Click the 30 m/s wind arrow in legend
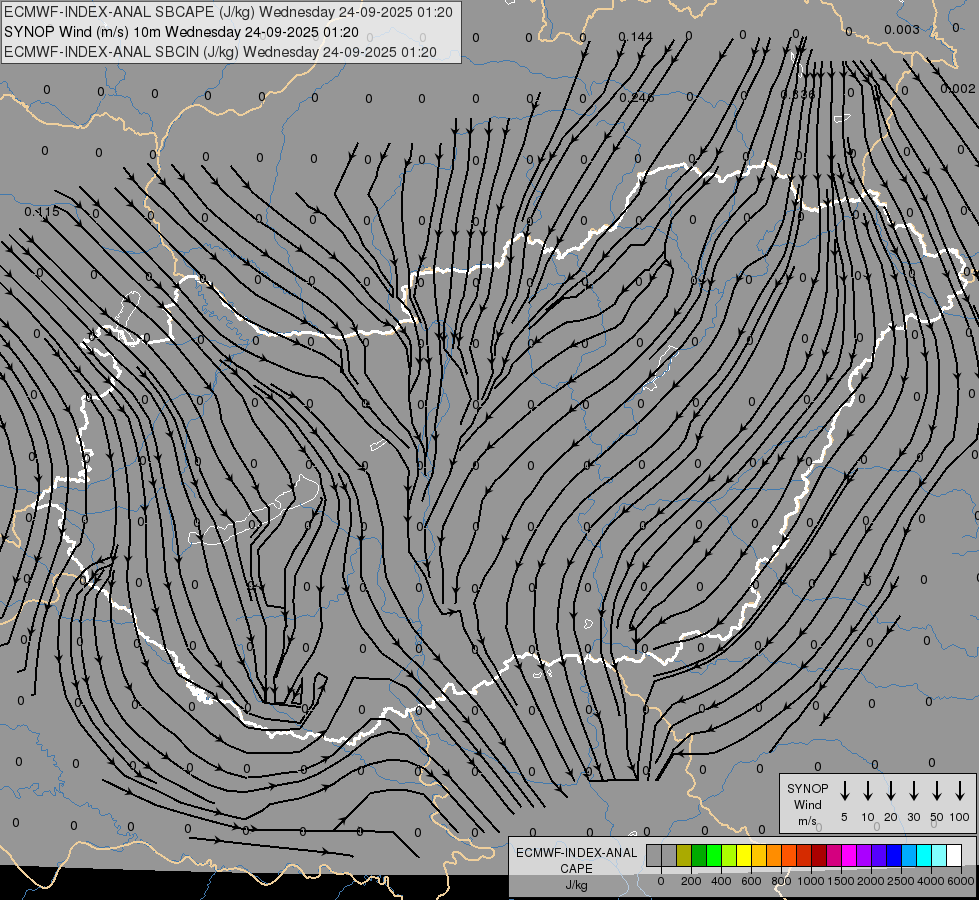 (x=913, y=790)
